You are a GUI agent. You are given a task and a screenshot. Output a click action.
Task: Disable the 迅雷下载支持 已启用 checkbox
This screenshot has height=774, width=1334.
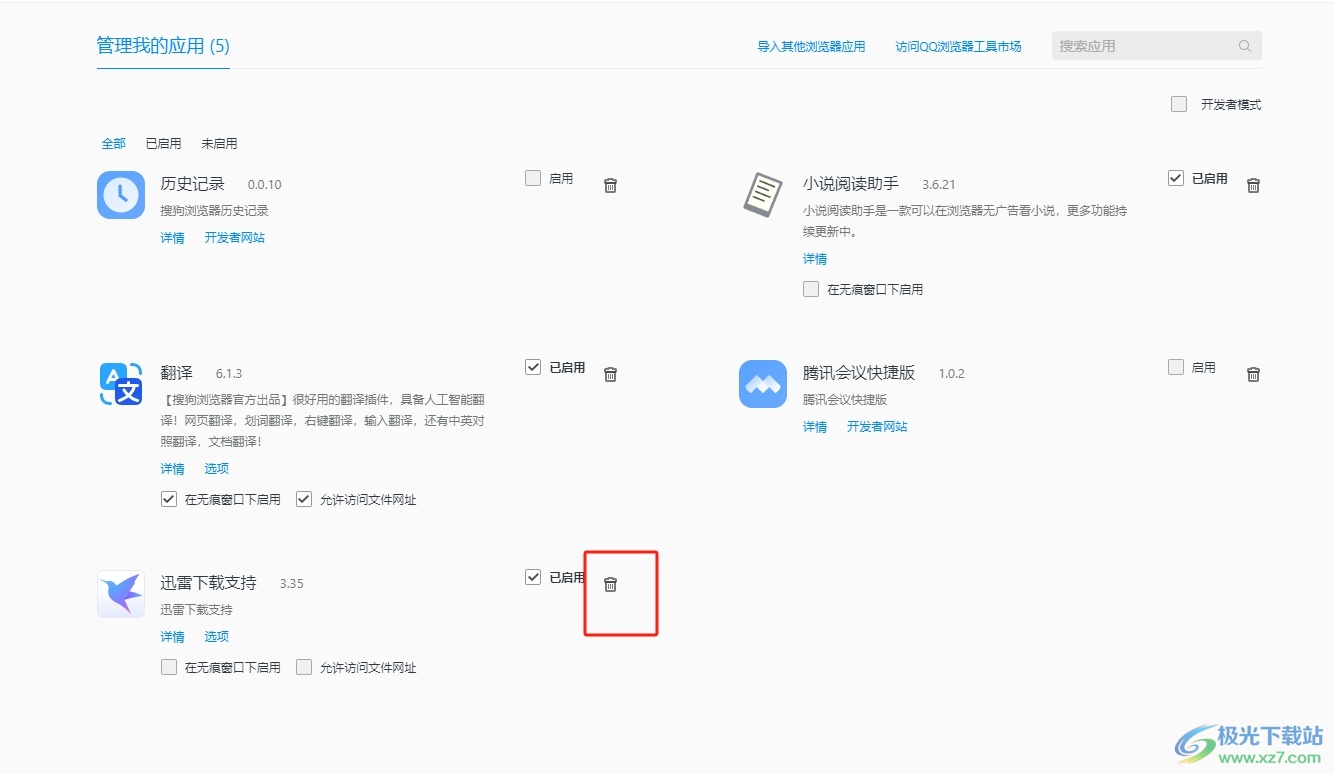point(533,577)
